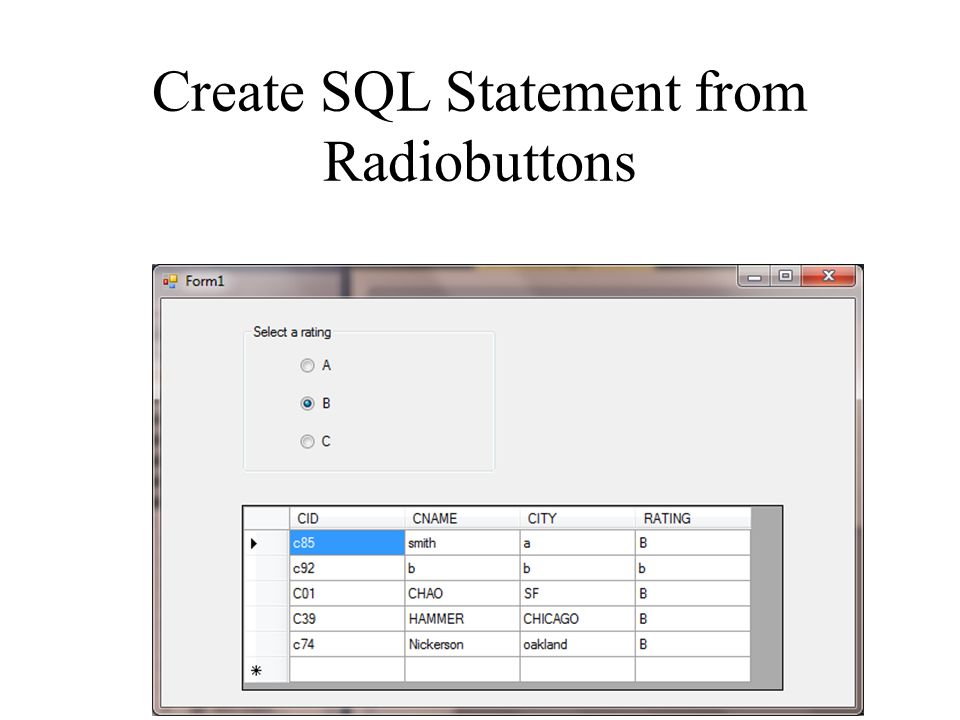Click the CITY cell in c85 row
The image size is (960, 720).
[577, 543]
